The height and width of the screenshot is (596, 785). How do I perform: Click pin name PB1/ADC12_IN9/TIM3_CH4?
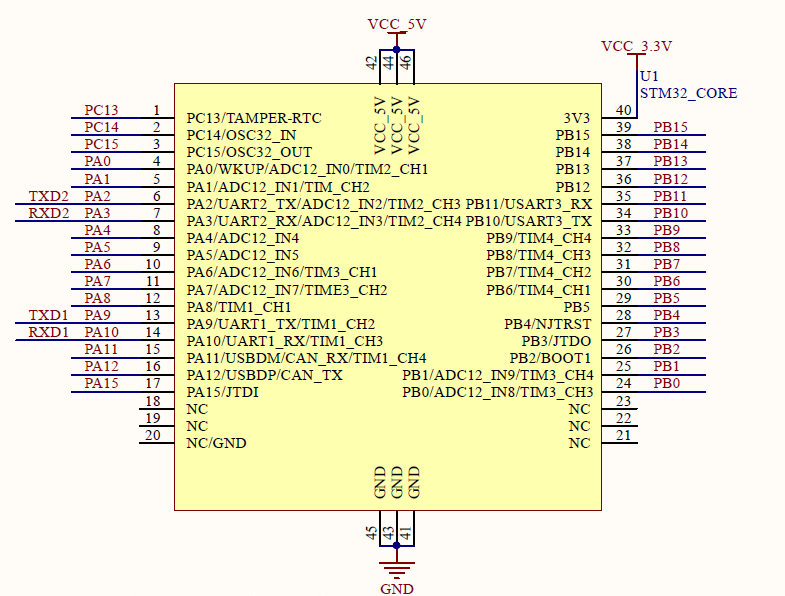coord(498,375)
